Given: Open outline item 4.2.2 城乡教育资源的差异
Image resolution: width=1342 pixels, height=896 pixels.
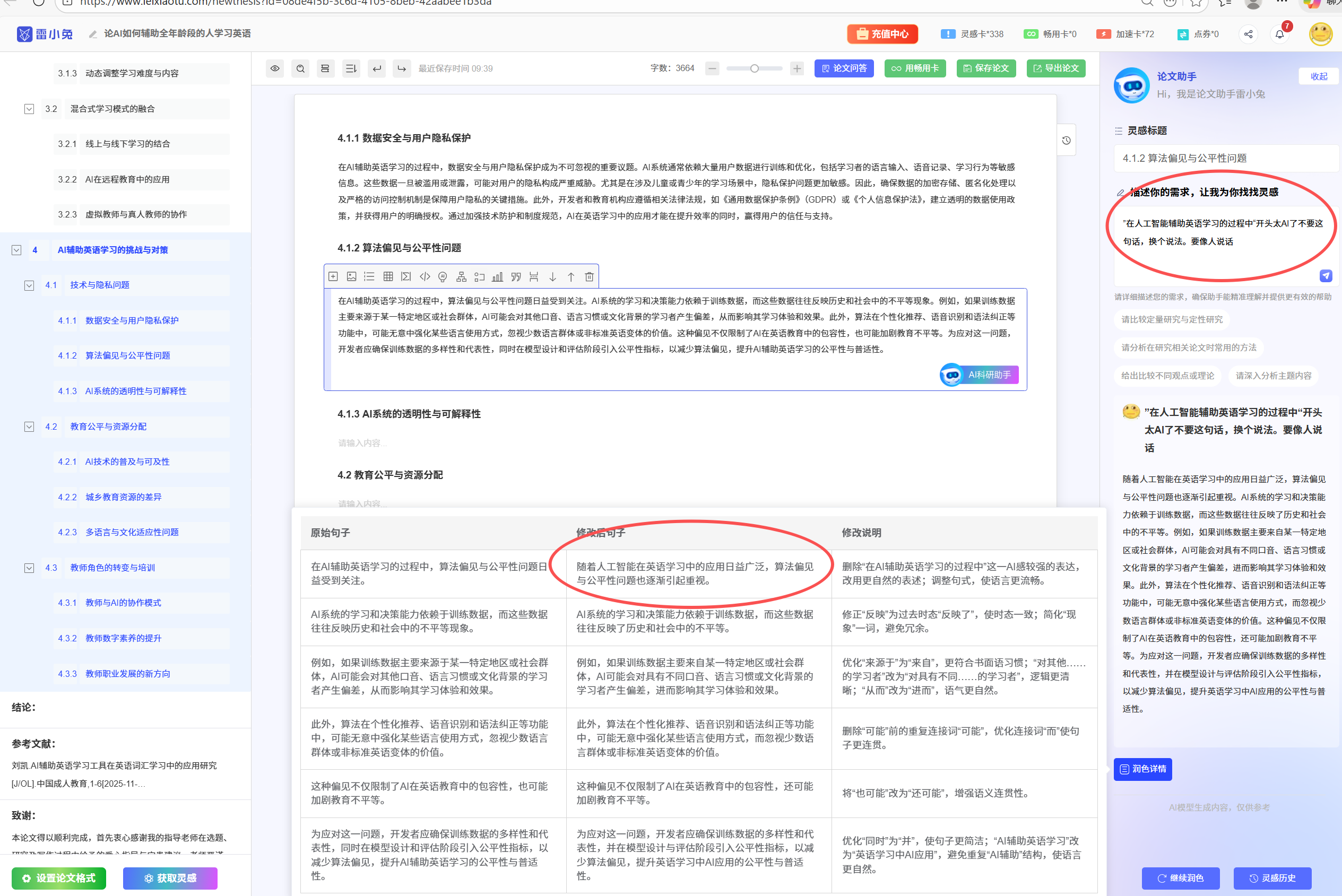Looking at the screenshot, I should click(124, 497).
